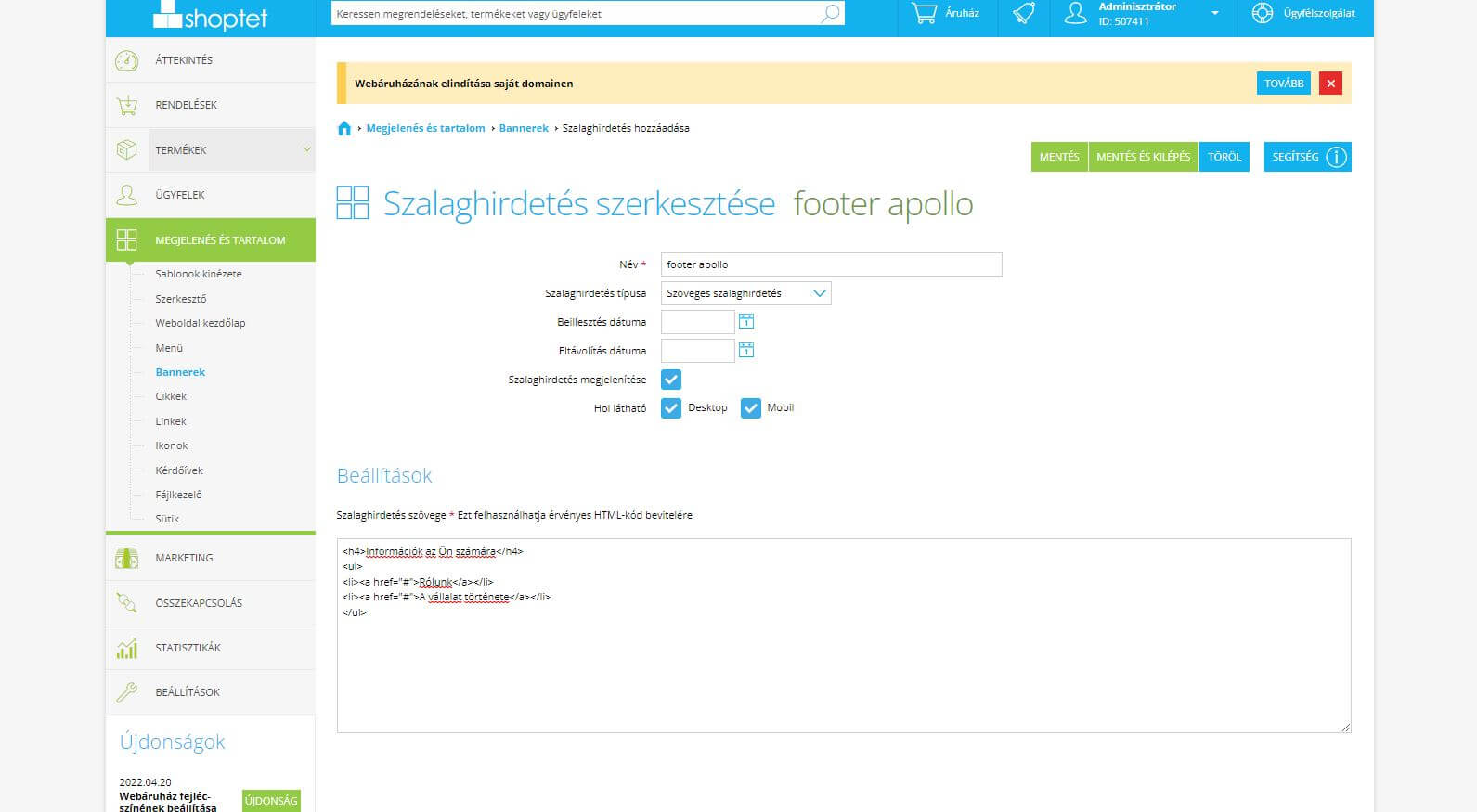Viewport: 1477px width, 812px height.
Task: Open Statisztikák section
Action: coord(211,648)
